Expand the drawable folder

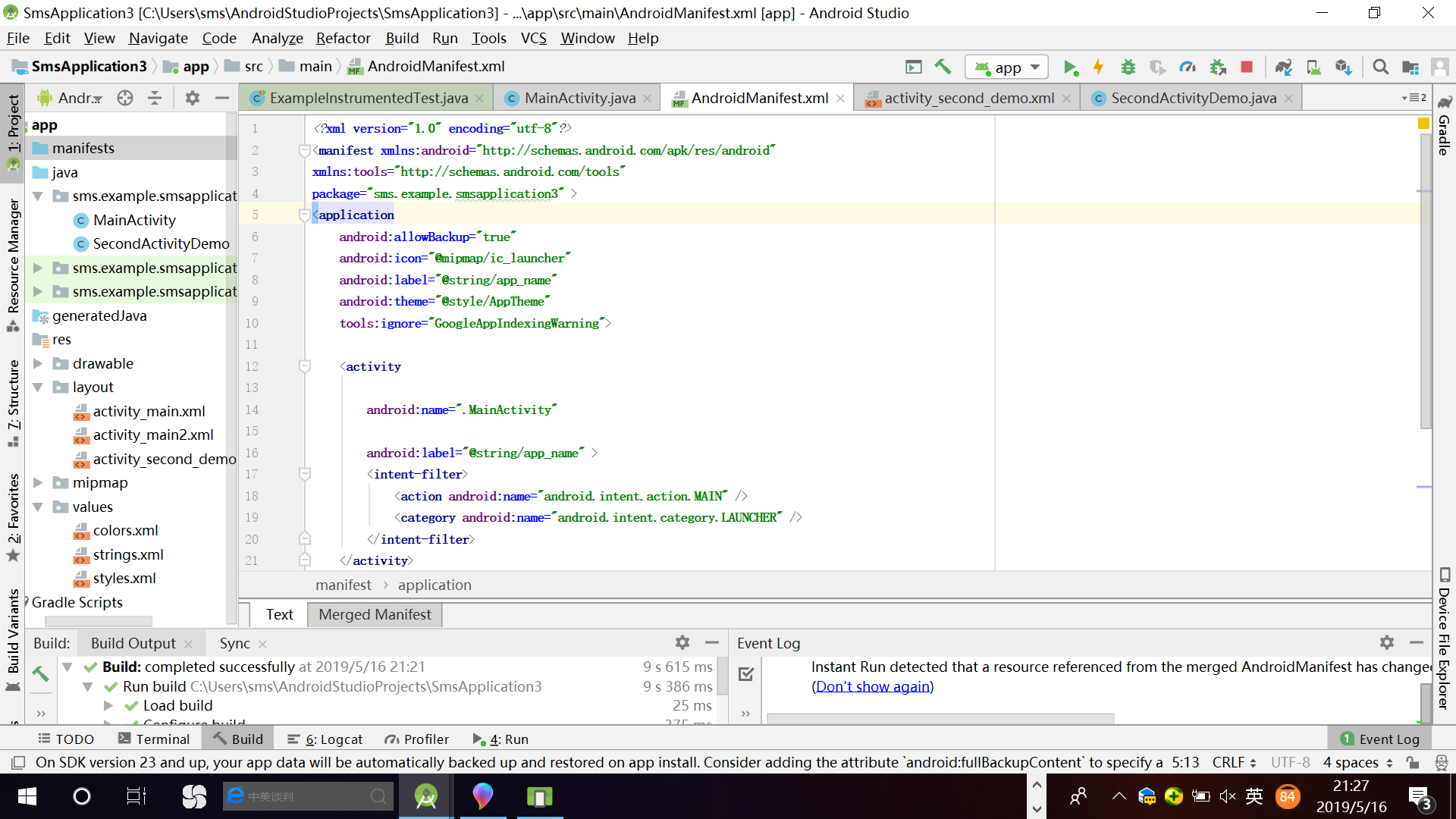[x=37, y=363]
